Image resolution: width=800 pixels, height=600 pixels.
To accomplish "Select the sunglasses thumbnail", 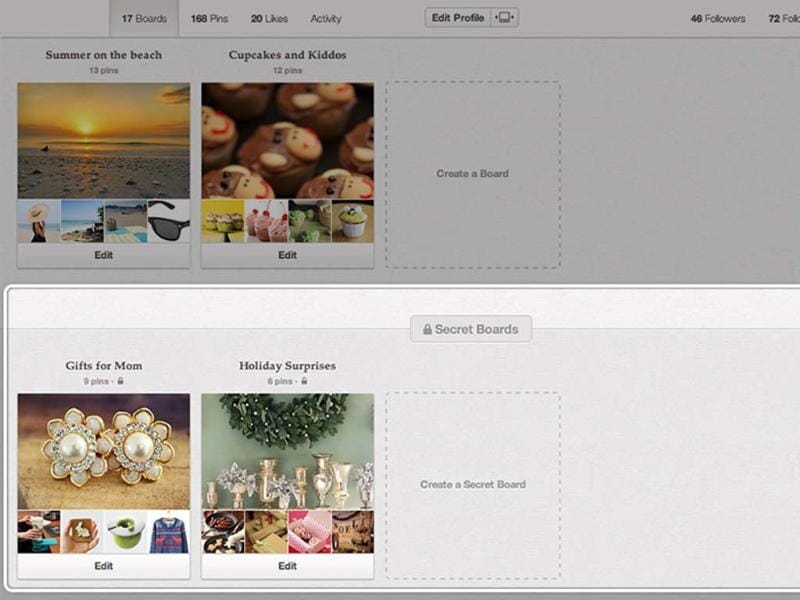I will pyautogui.click(x=168, y=221).
